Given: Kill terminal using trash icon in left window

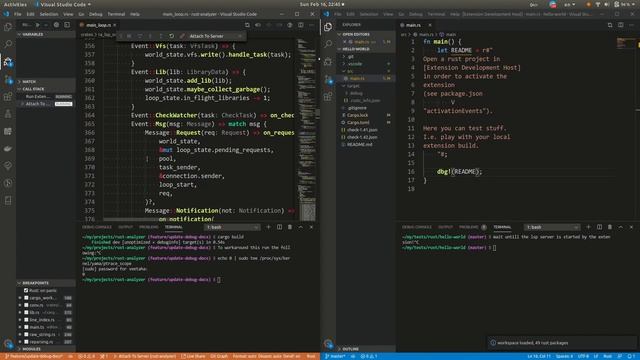Looking at the screenshot, I should tap(290, 227).
